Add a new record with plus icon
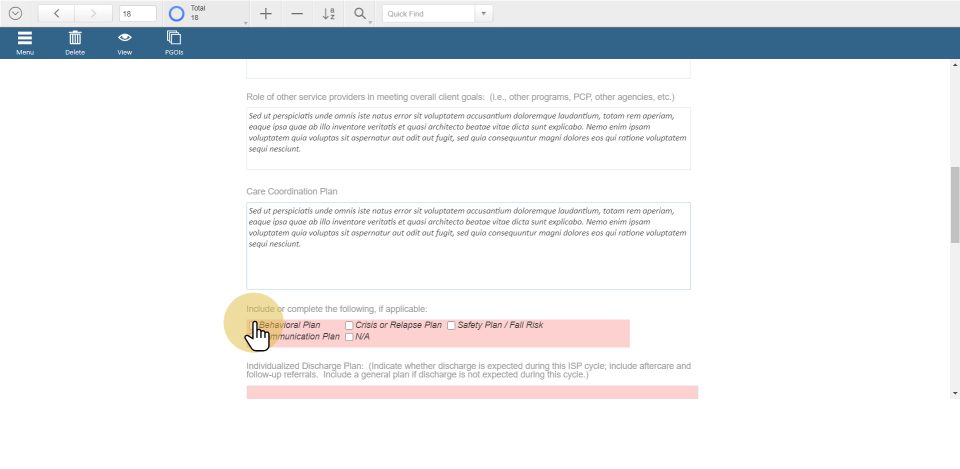This screenshot has height=469, width=960. [265, 14]
